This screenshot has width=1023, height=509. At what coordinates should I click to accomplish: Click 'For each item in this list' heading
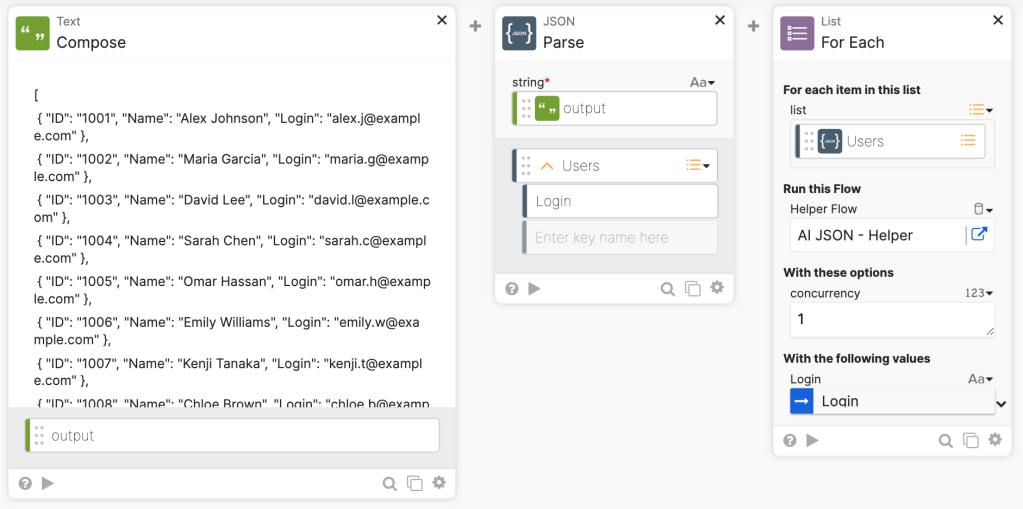(x=852, y=89)
